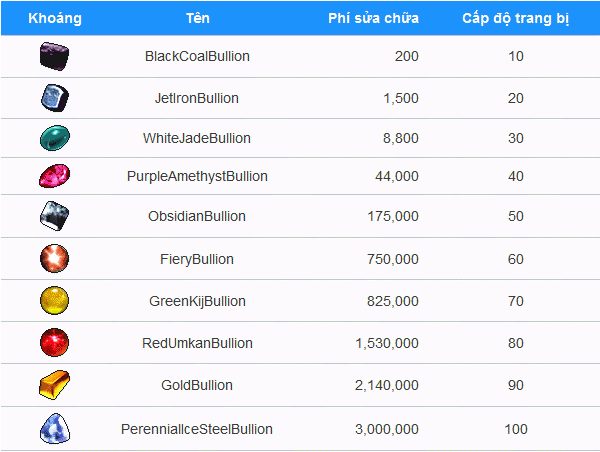
Task: Select the 175,000 repair fee cell
Action: [x=393, y=216]
